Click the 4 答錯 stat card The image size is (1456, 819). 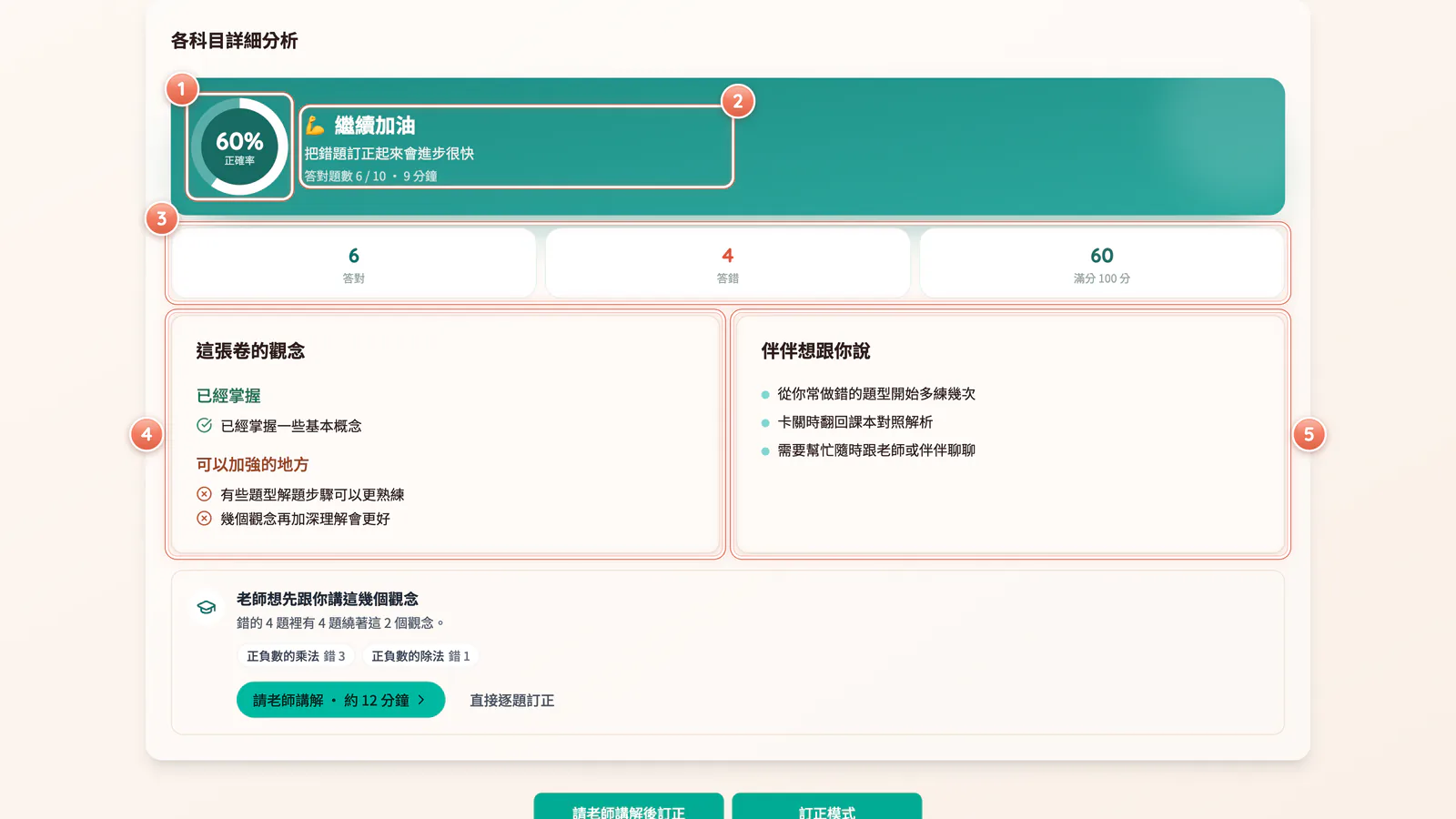click(728, 263)
